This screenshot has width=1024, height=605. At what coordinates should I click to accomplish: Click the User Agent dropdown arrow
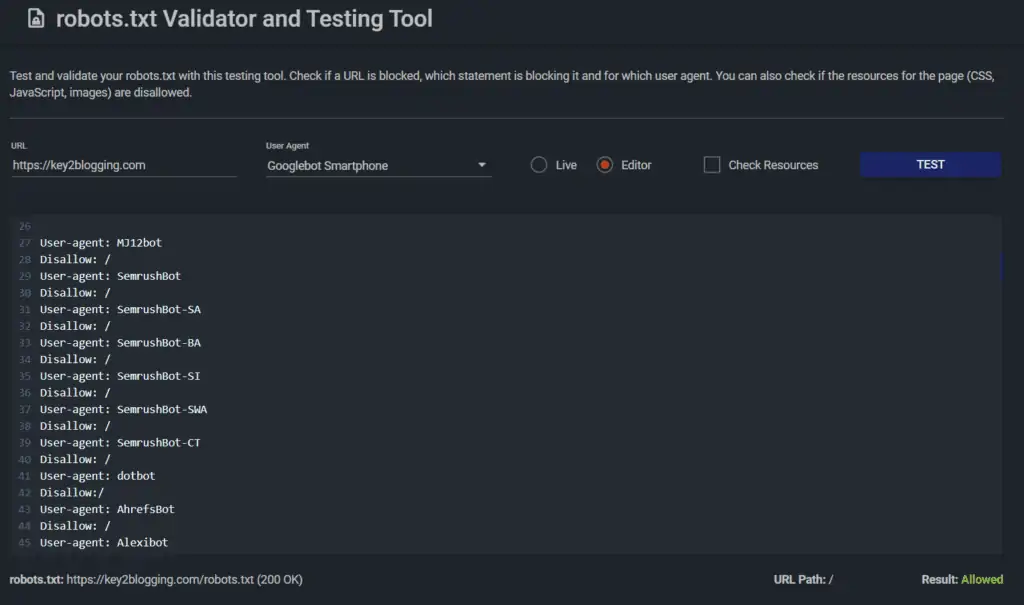[482, 165]
